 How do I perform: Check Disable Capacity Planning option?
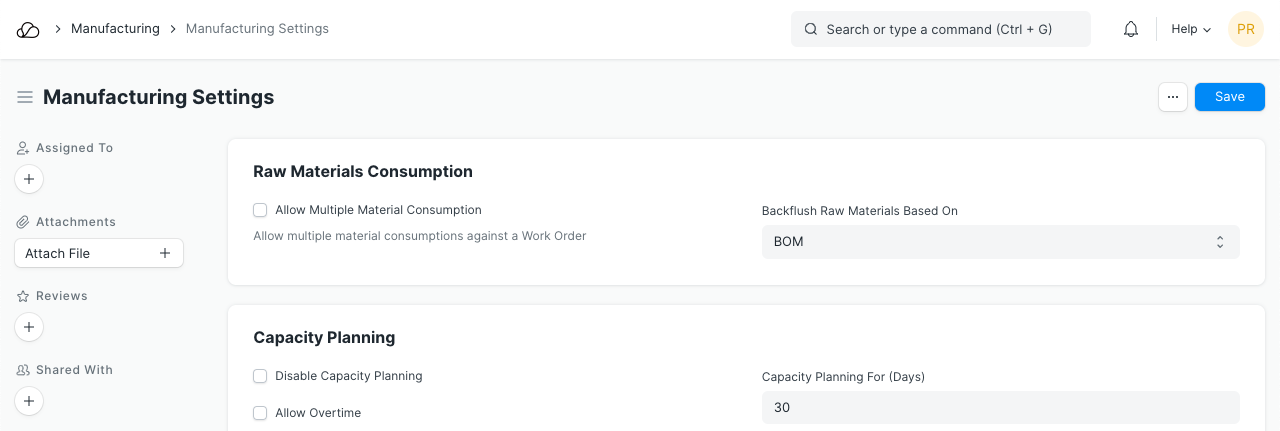260,376
